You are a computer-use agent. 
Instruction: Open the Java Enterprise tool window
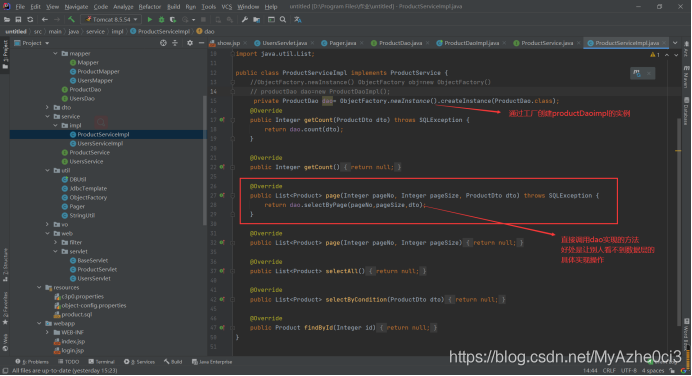212,362
